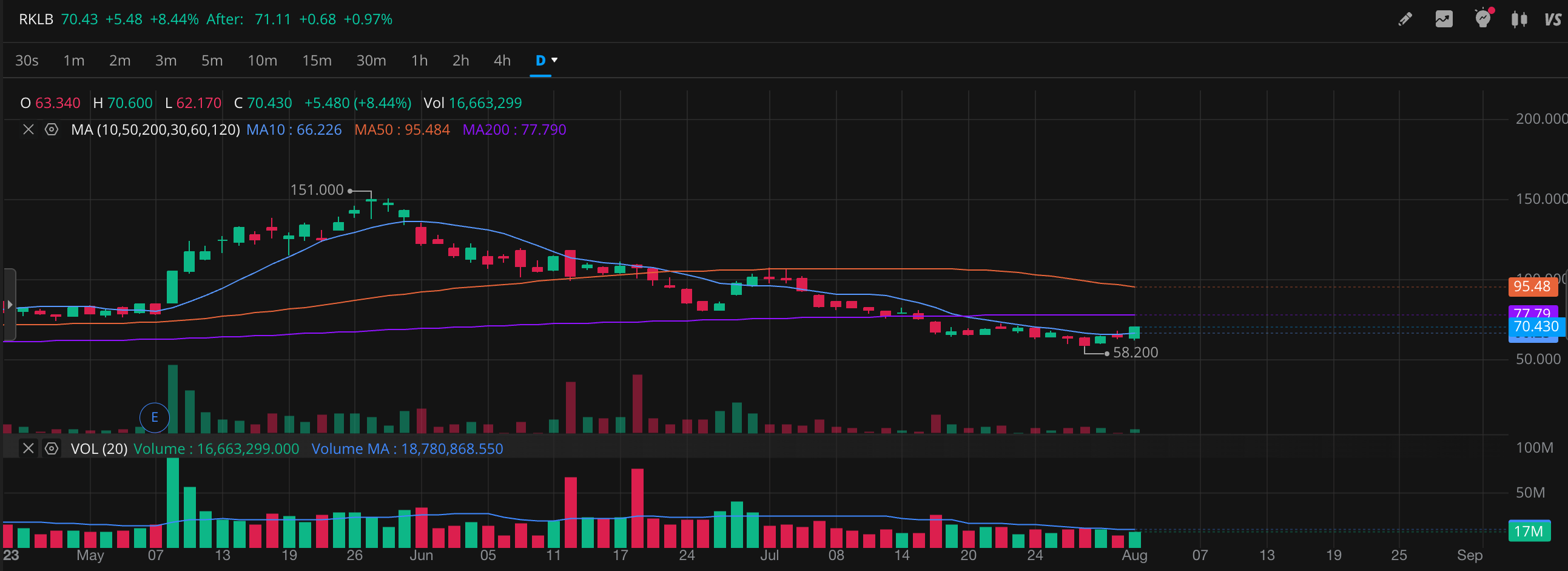Click the 150.000 price axis label
Viewport: 1568px width, 571px height.
click(1541, 199)
